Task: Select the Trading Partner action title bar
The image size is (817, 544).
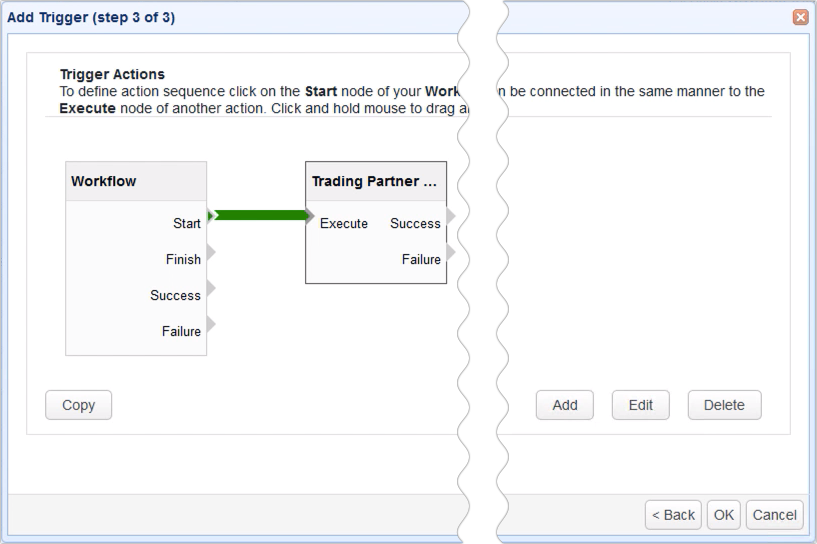Action: (375, 182)
